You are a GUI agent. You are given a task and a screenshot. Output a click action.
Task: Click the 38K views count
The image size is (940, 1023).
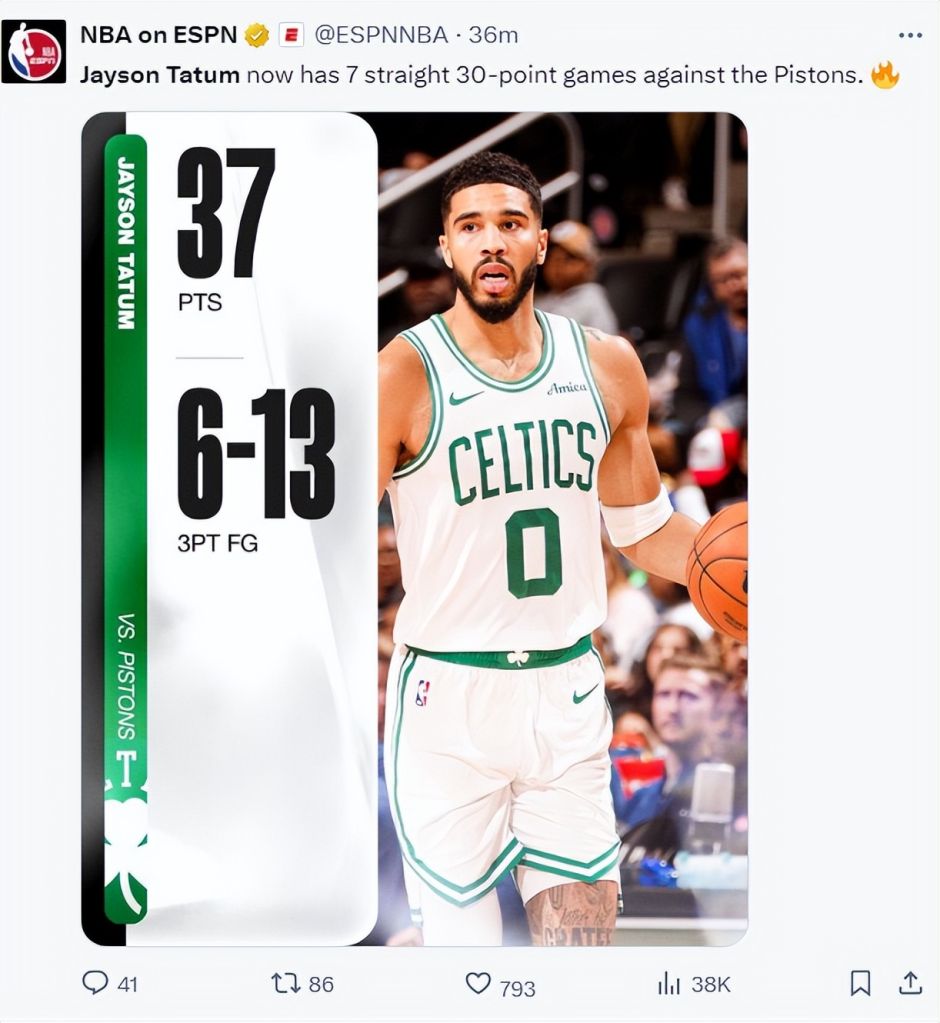(x=711, y=984)
